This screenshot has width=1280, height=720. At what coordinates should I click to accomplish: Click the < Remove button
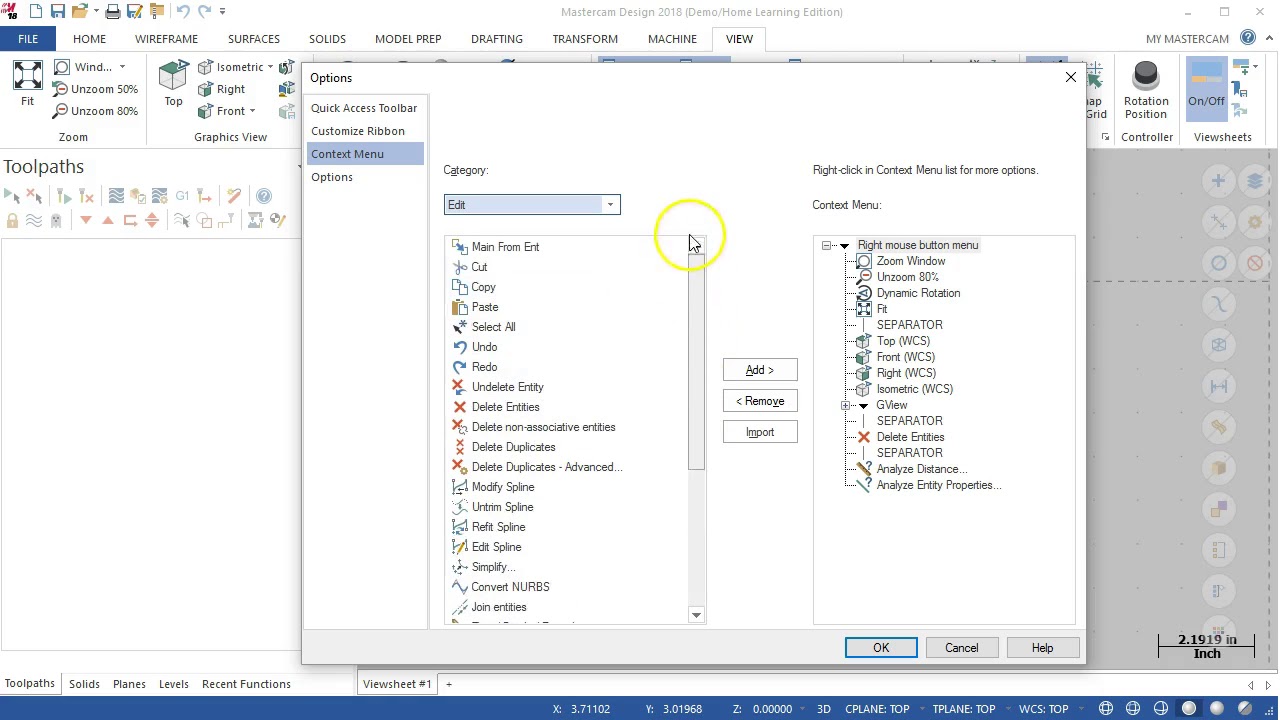(760, 401)
